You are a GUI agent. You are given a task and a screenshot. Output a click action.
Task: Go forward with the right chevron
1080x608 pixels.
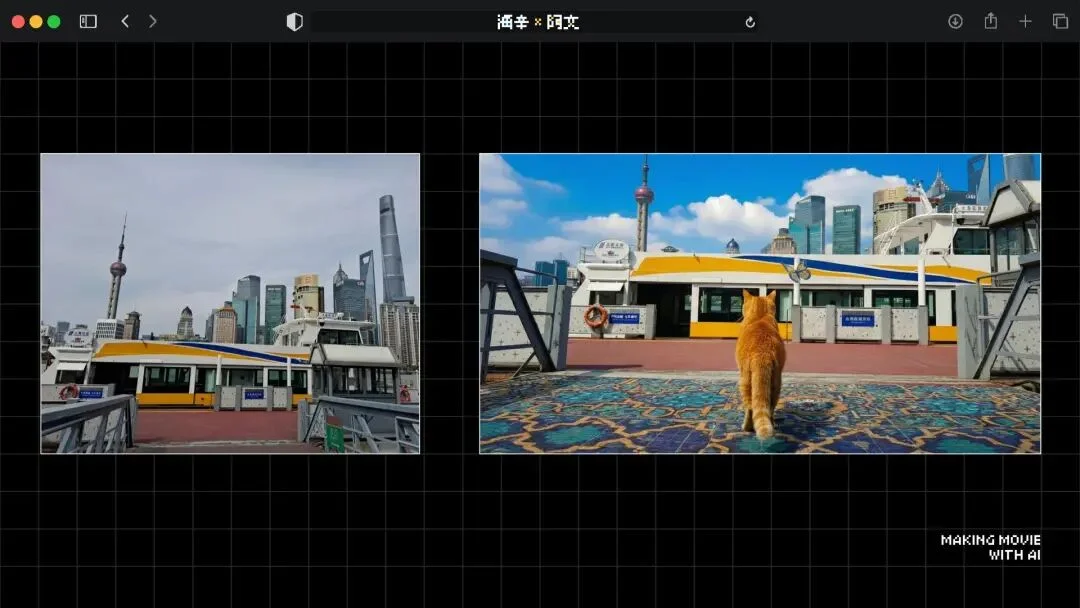point(152,21)
